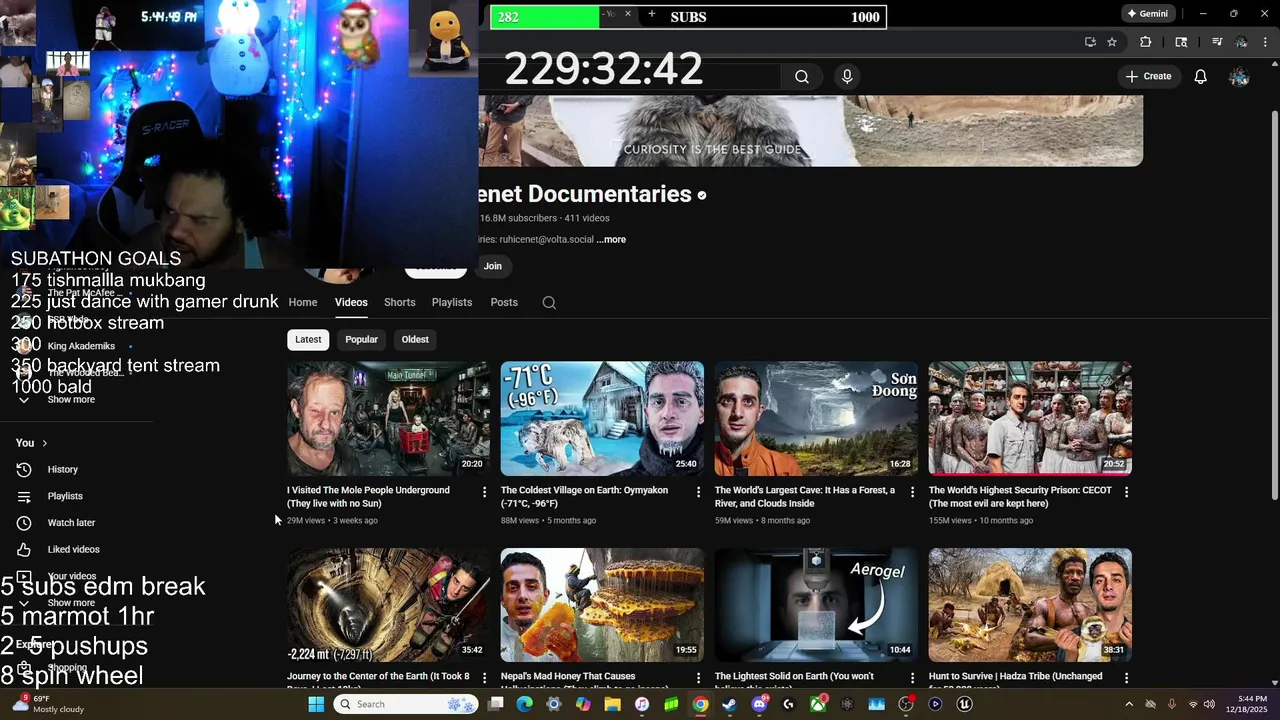This screenshot has width=1280, height=720.
Task: Open options for Journey to Center video
Action: pyautogui.click(x=485, y=678)
